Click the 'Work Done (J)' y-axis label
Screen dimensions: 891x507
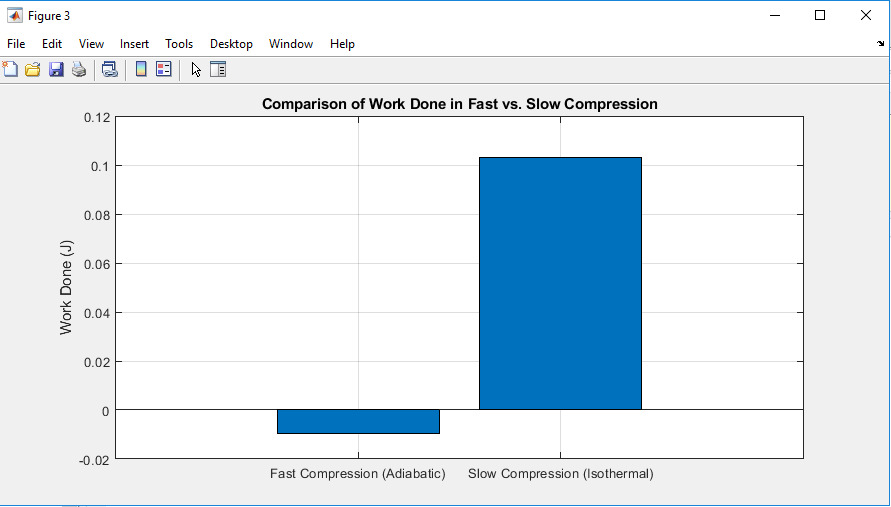tap(66, 288)
